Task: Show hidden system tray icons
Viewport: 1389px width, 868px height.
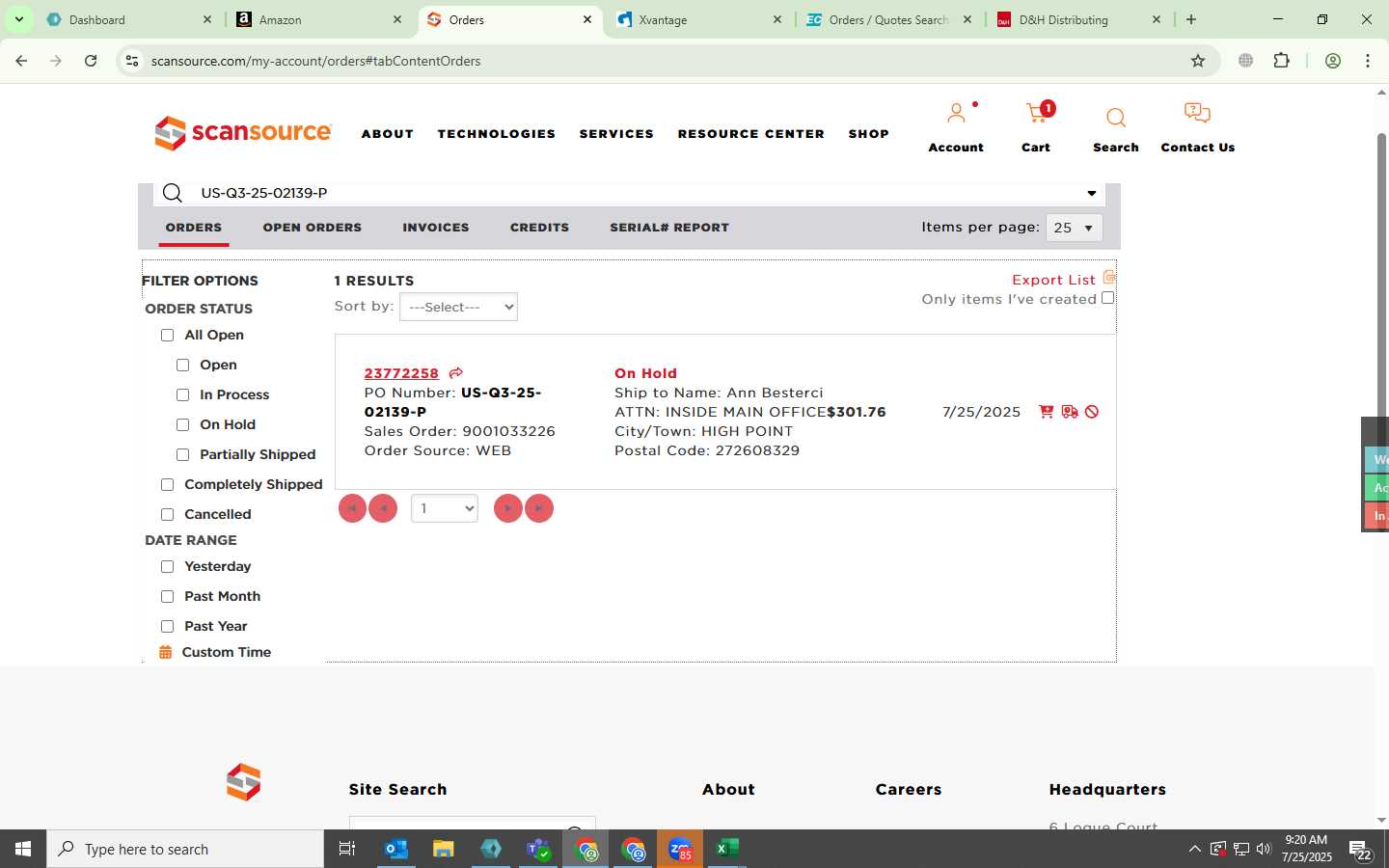Action: [x=1194, y=849]
